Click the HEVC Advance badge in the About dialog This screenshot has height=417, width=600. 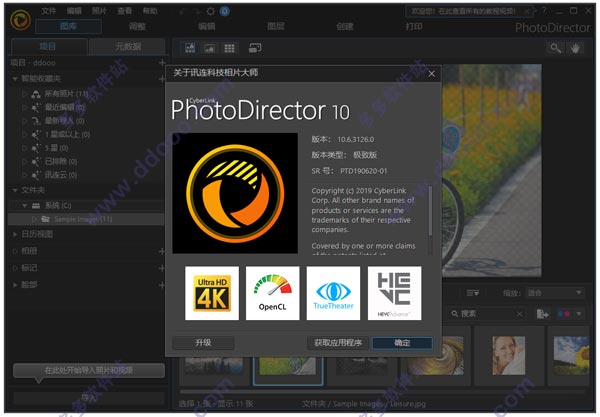coord(395,293)
